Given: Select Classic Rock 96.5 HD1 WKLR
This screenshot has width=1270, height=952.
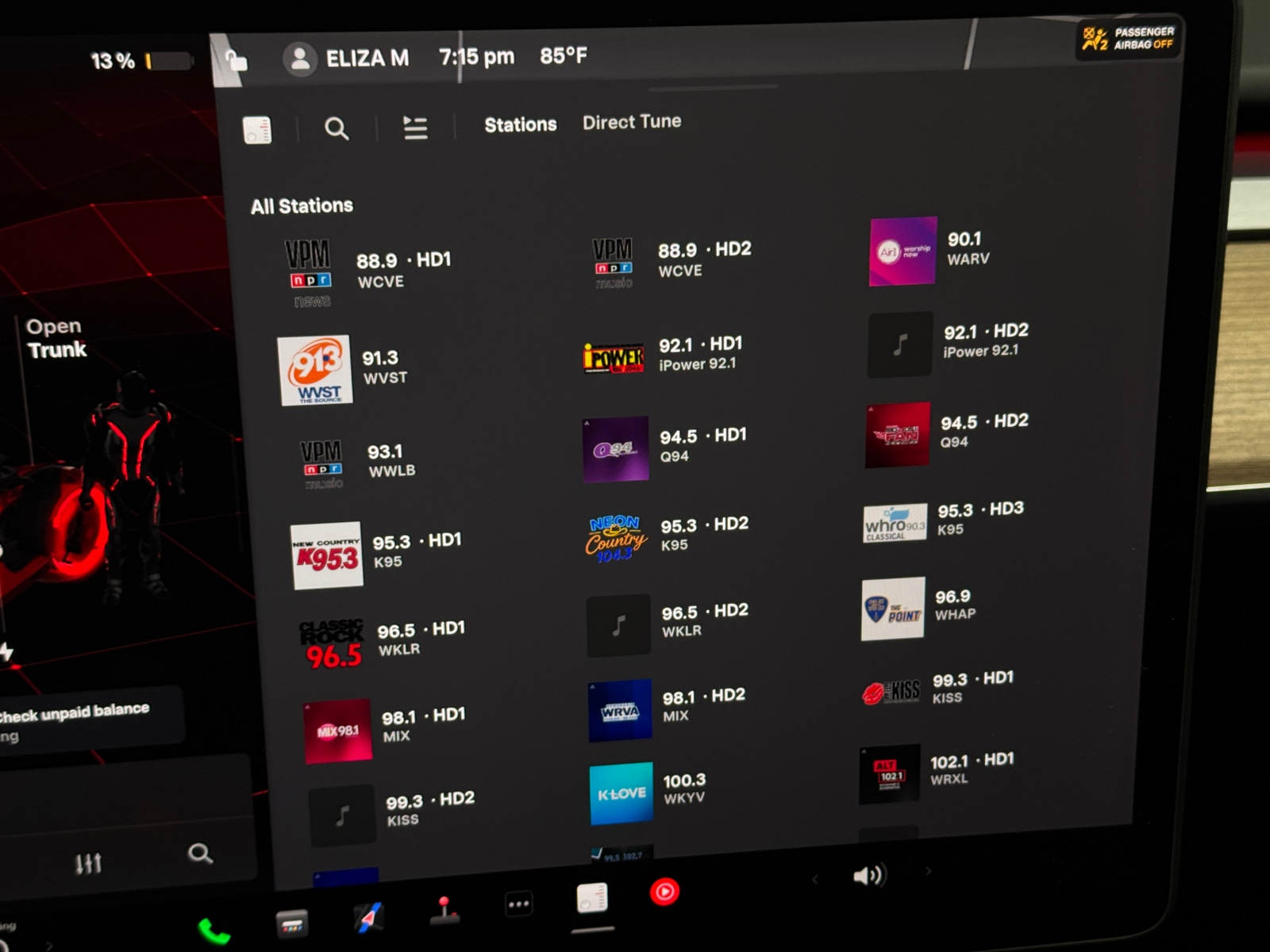Looking at the screenshot, I should tap(382, 642).
